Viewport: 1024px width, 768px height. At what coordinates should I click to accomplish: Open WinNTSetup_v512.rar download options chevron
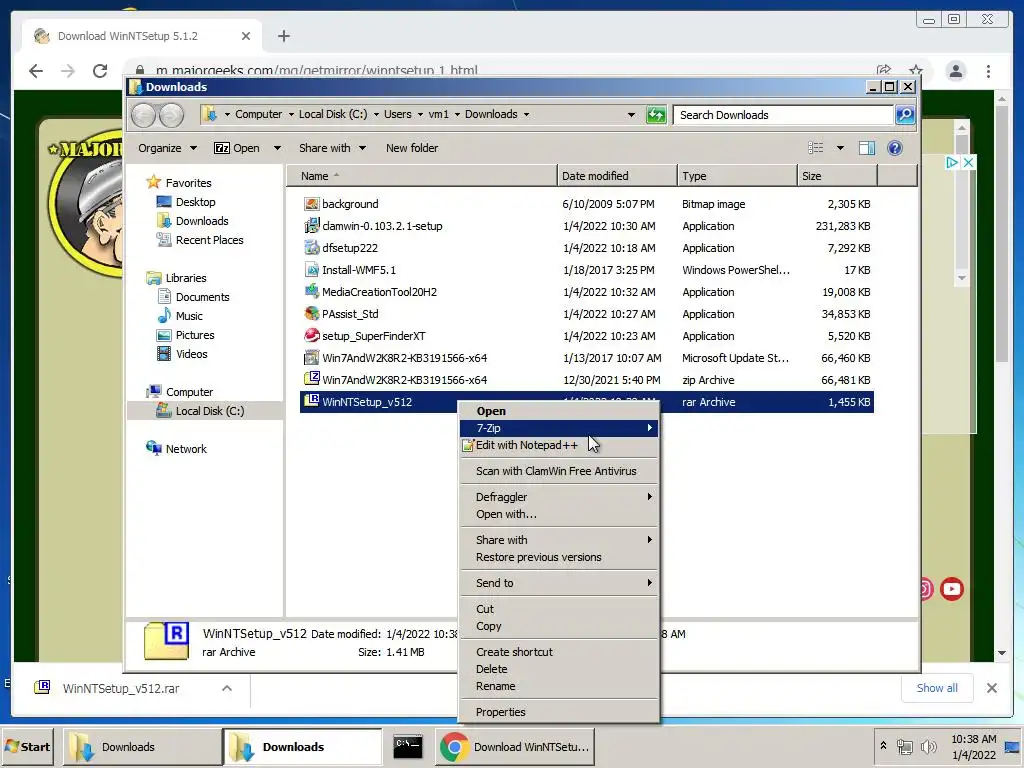[227, 688]
